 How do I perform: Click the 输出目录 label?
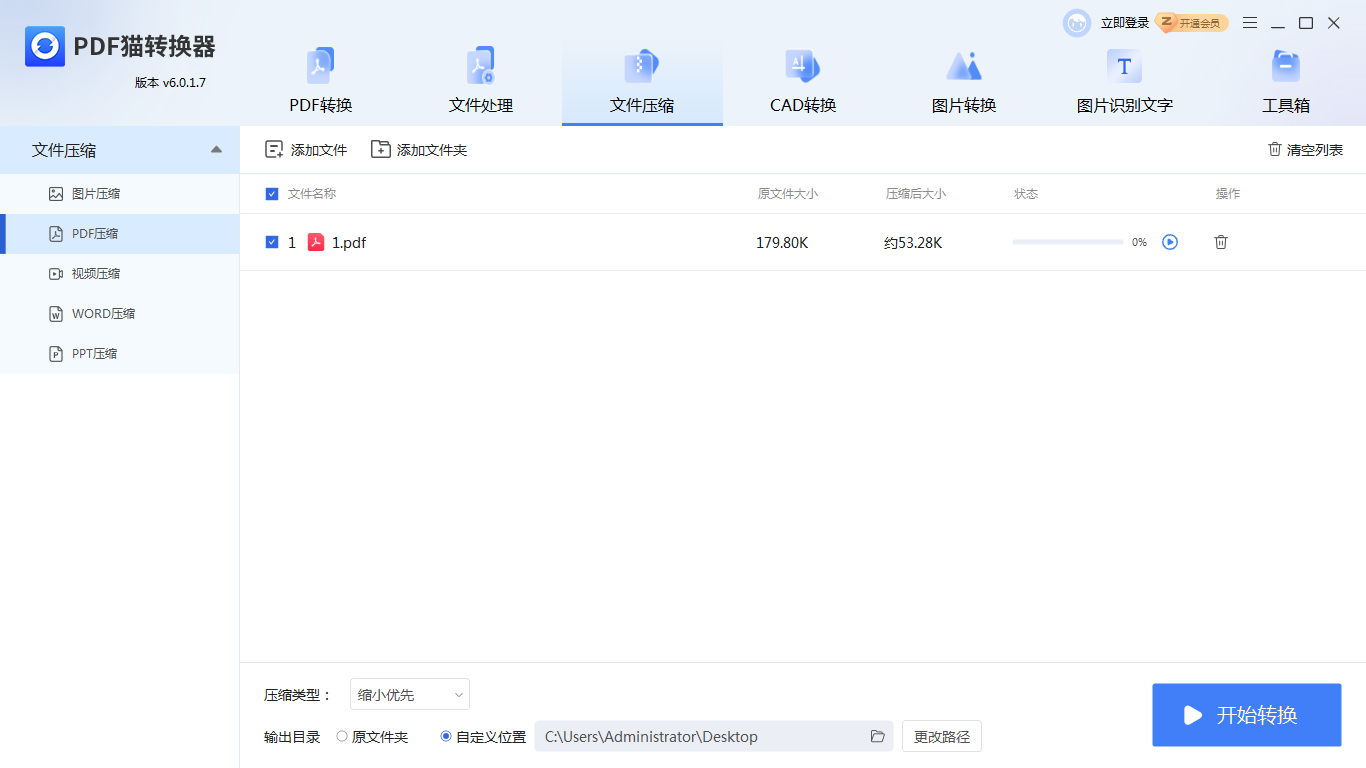pyautogui.click(x=292, y=737)
